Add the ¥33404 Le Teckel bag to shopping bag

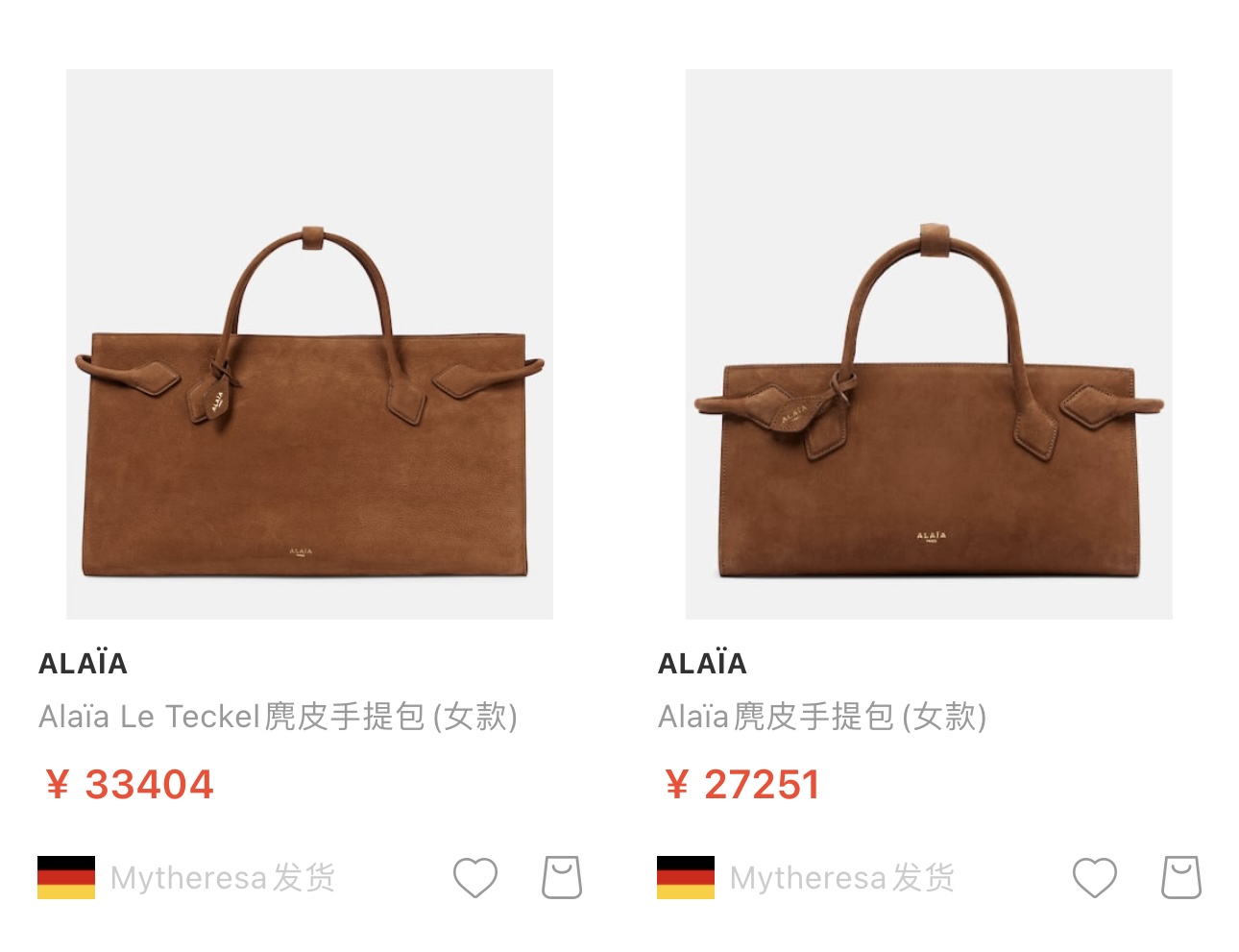[562, 877]
